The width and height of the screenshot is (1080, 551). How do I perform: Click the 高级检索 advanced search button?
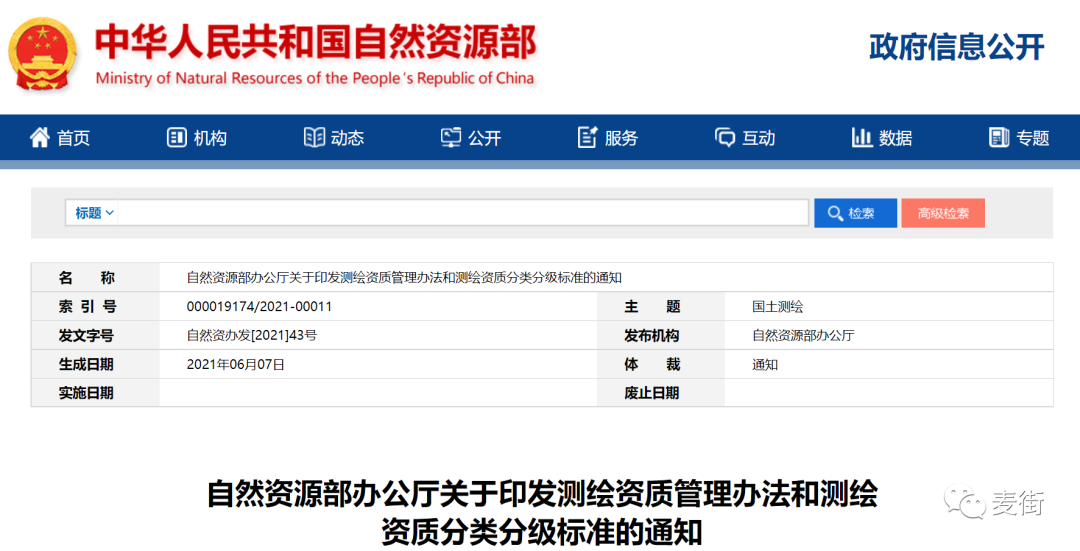click(x=943, y=214)
